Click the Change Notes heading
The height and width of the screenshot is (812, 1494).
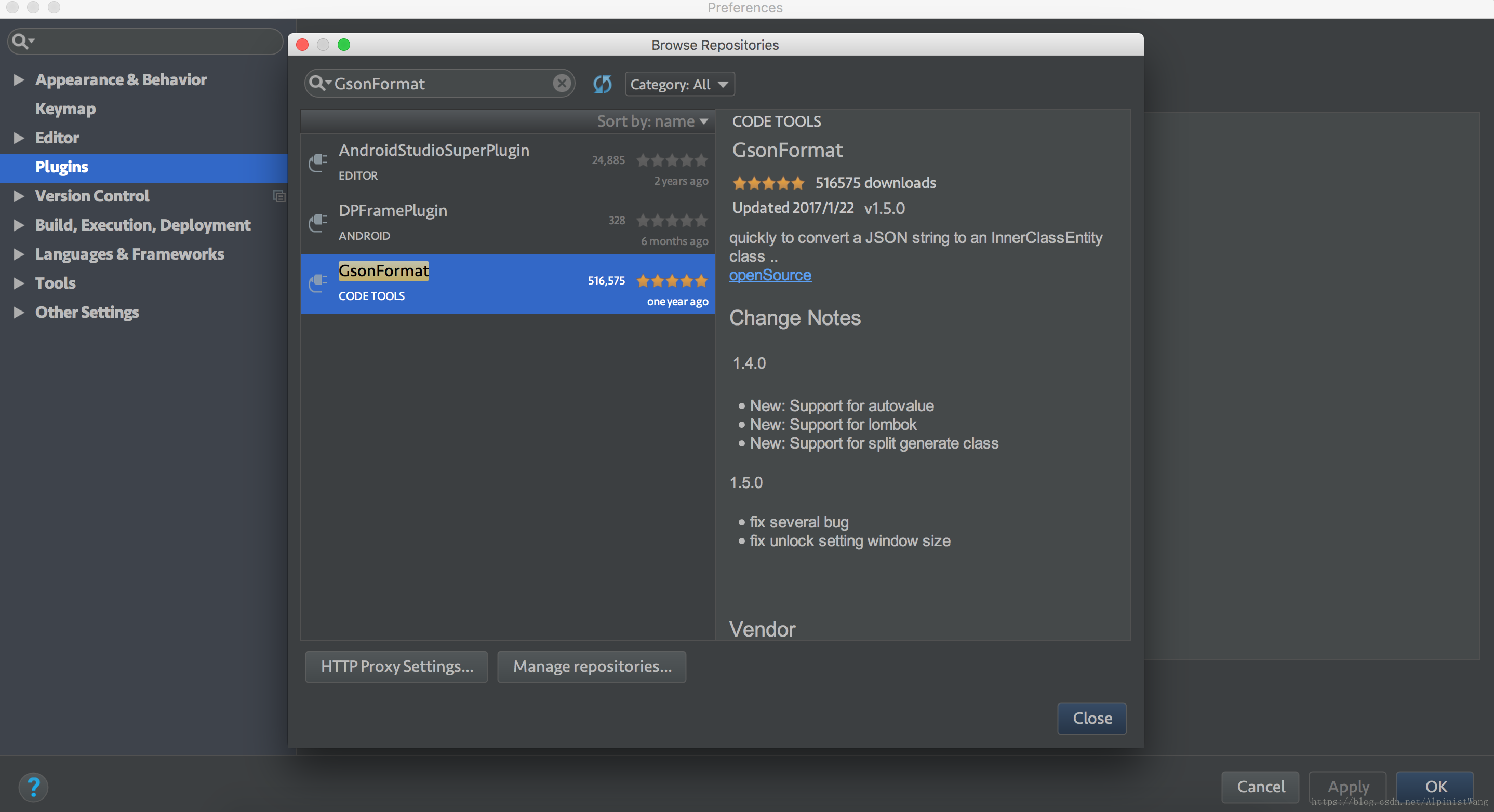coord(795,318)
